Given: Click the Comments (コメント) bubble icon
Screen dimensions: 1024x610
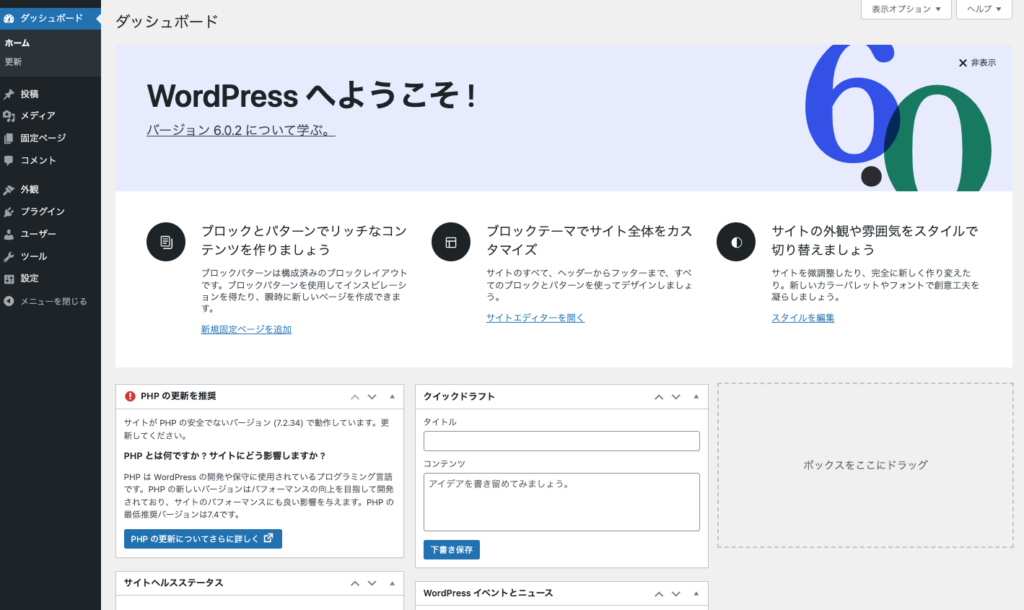Looking at the screenshot, I should [9, 160].
